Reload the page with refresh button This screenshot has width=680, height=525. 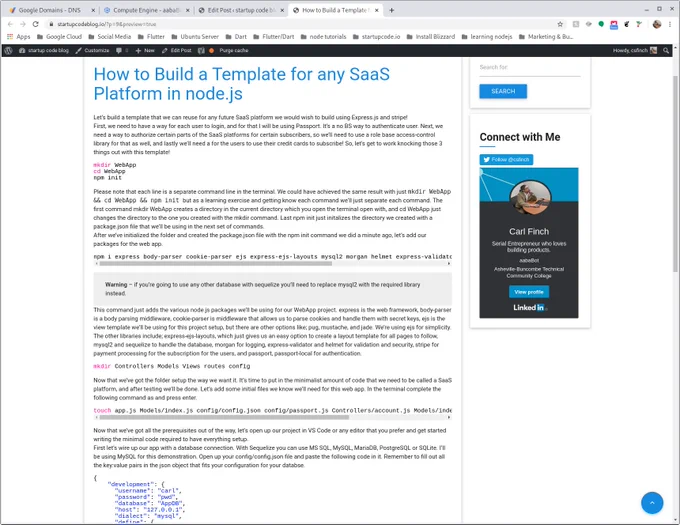pos(36,24)
